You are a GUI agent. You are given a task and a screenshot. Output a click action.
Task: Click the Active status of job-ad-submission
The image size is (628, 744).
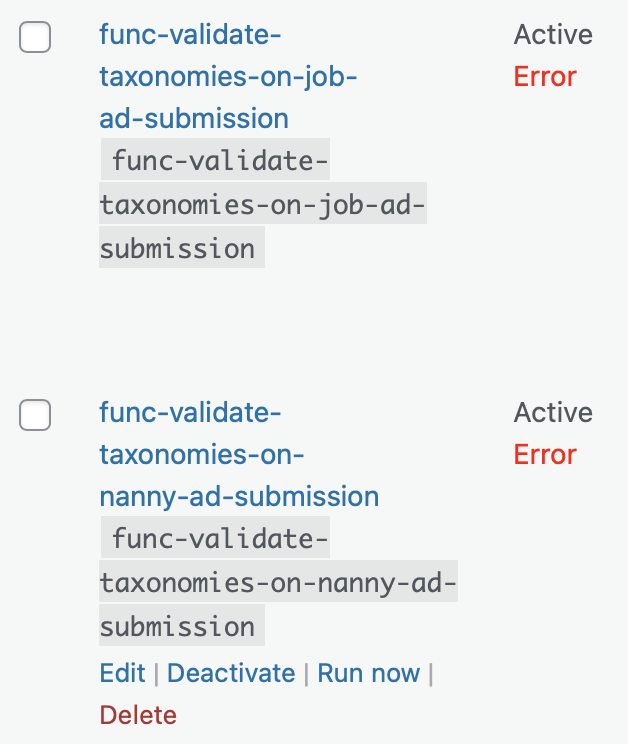553,35
